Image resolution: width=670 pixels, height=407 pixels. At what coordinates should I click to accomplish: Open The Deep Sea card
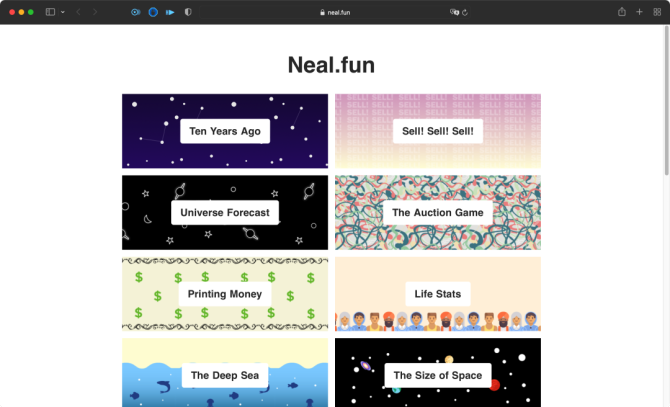(x=225, y=372)
